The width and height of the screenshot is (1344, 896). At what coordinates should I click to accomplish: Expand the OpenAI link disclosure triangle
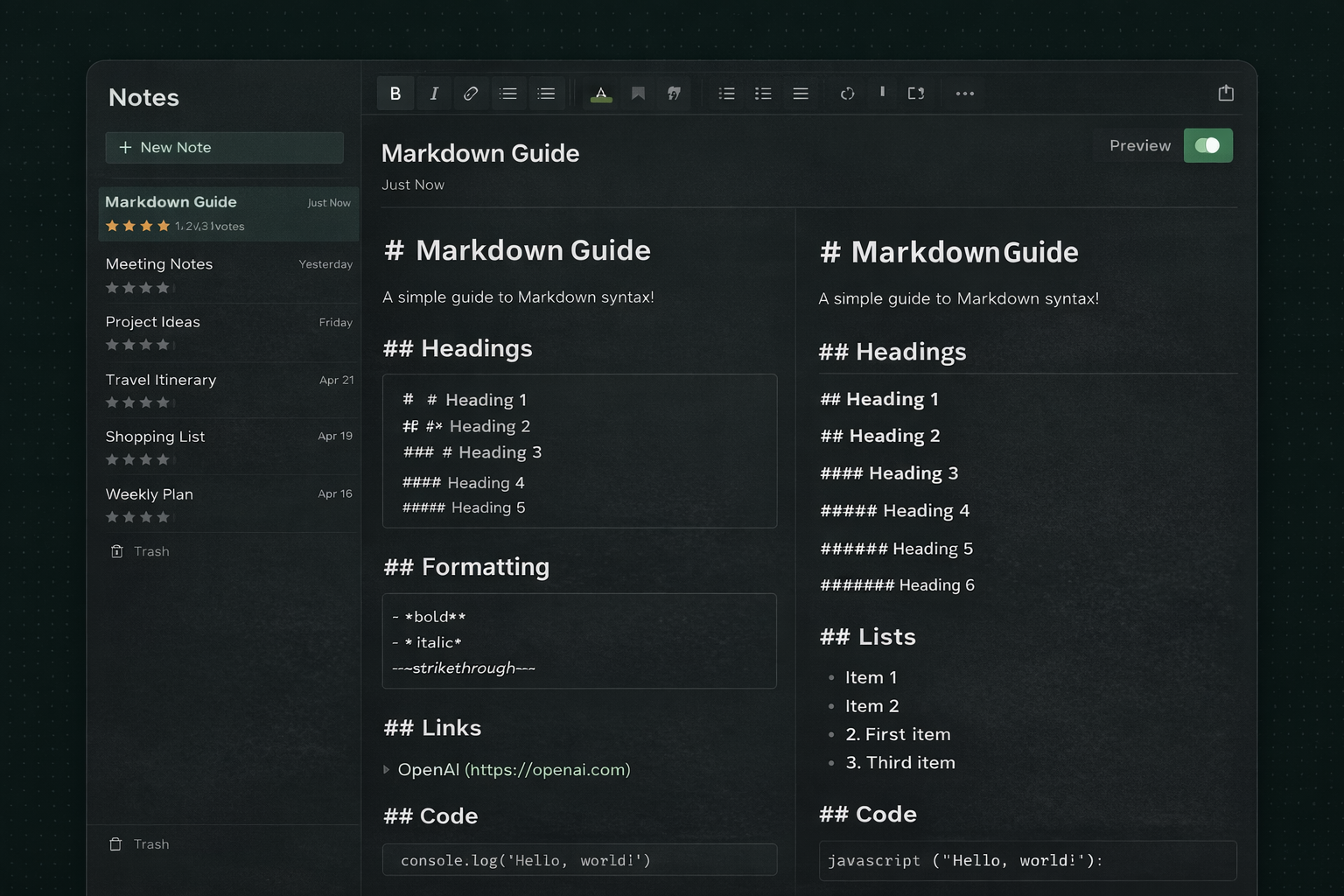point(386,770)
